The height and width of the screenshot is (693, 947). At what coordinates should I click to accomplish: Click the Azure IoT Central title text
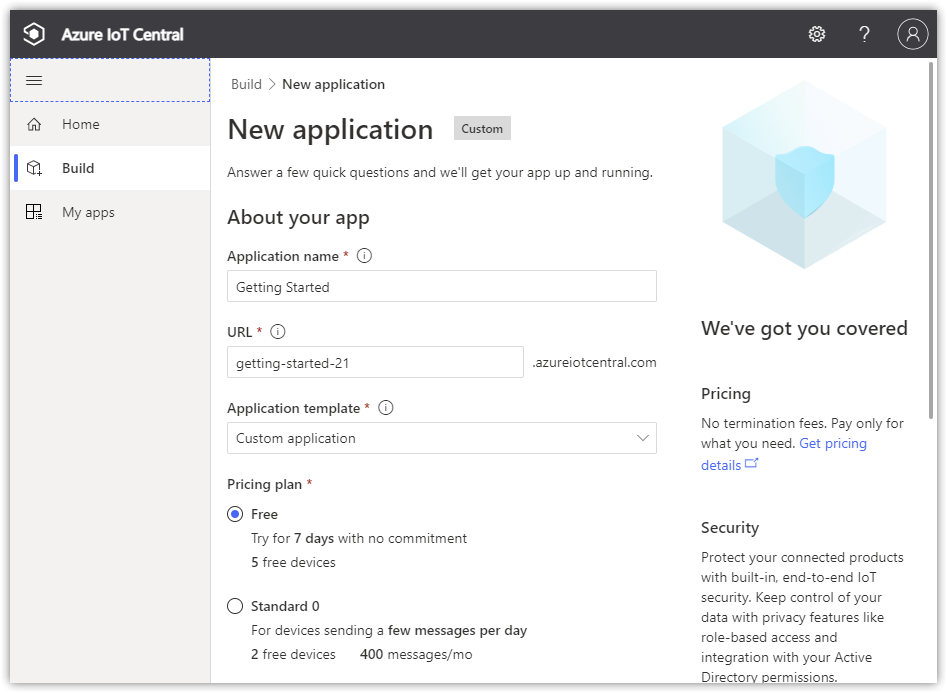pyautogui.click(x=123, y=34)
